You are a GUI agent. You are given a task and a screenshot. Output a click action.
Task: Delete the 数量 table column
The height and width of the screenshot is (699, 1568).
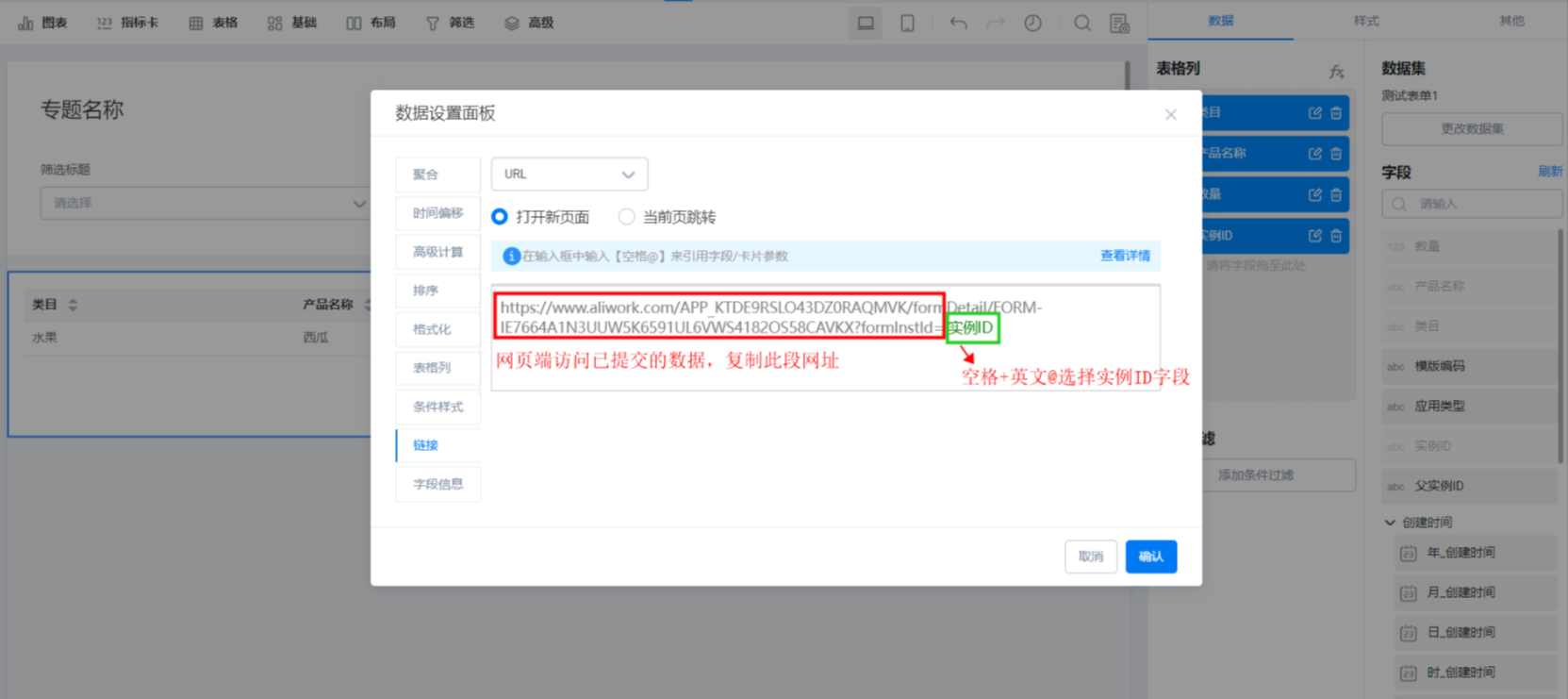(1336, 194)
